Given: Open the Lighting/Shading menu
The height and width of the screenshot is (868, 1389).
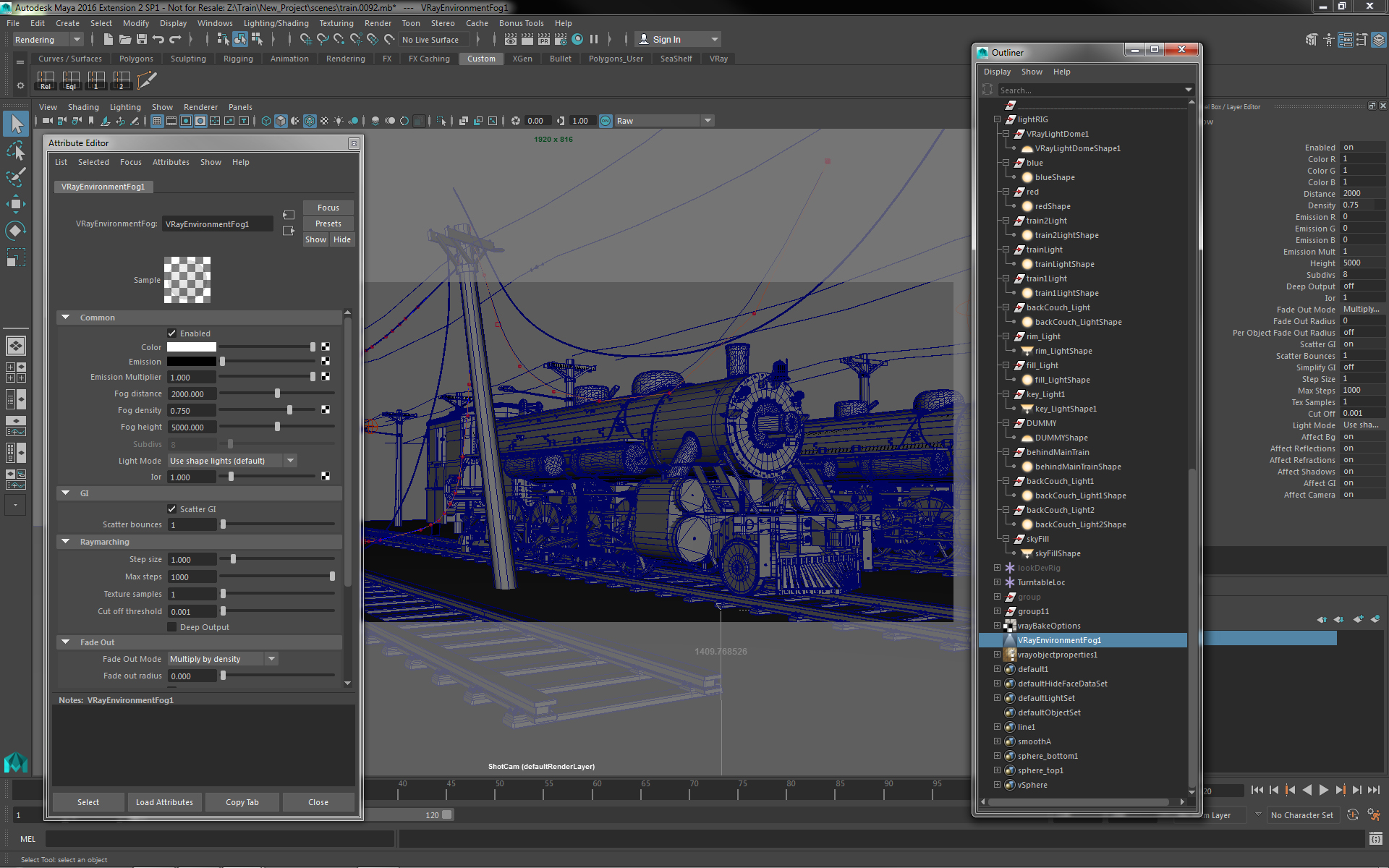Looking at the screenshot, I should coord(276,23).
